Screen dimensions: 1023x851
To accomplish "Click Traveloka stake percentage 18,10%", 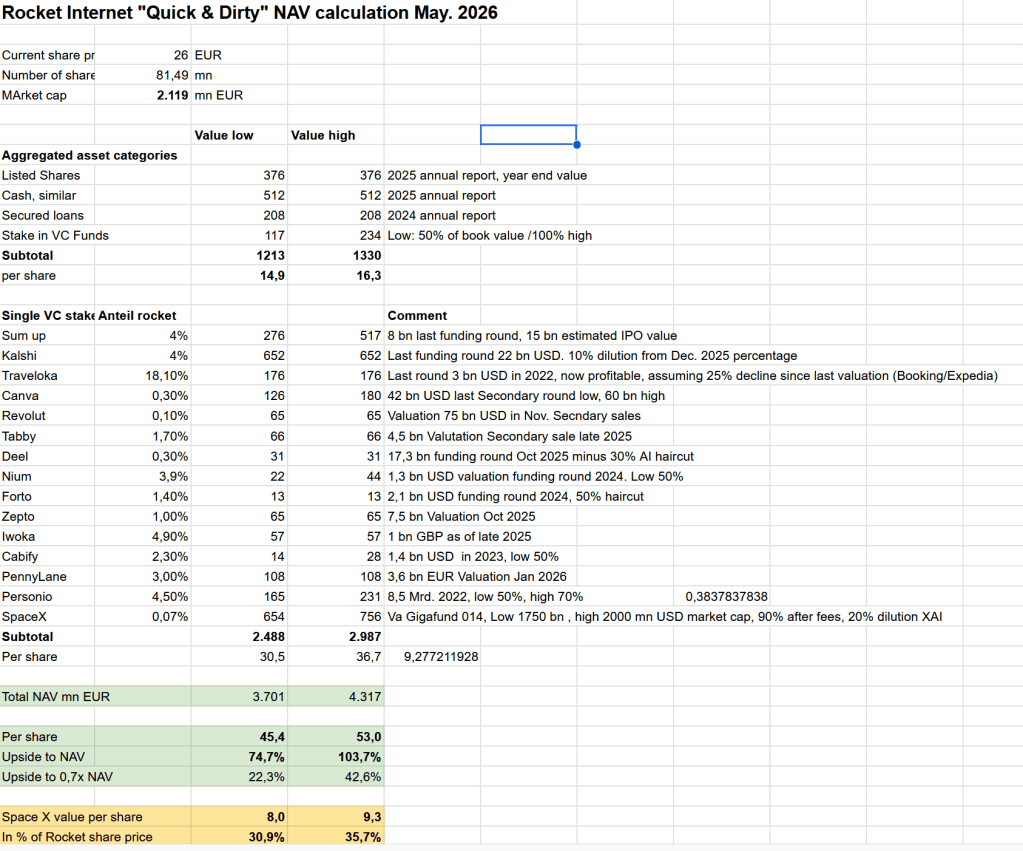I will [167, 376].
